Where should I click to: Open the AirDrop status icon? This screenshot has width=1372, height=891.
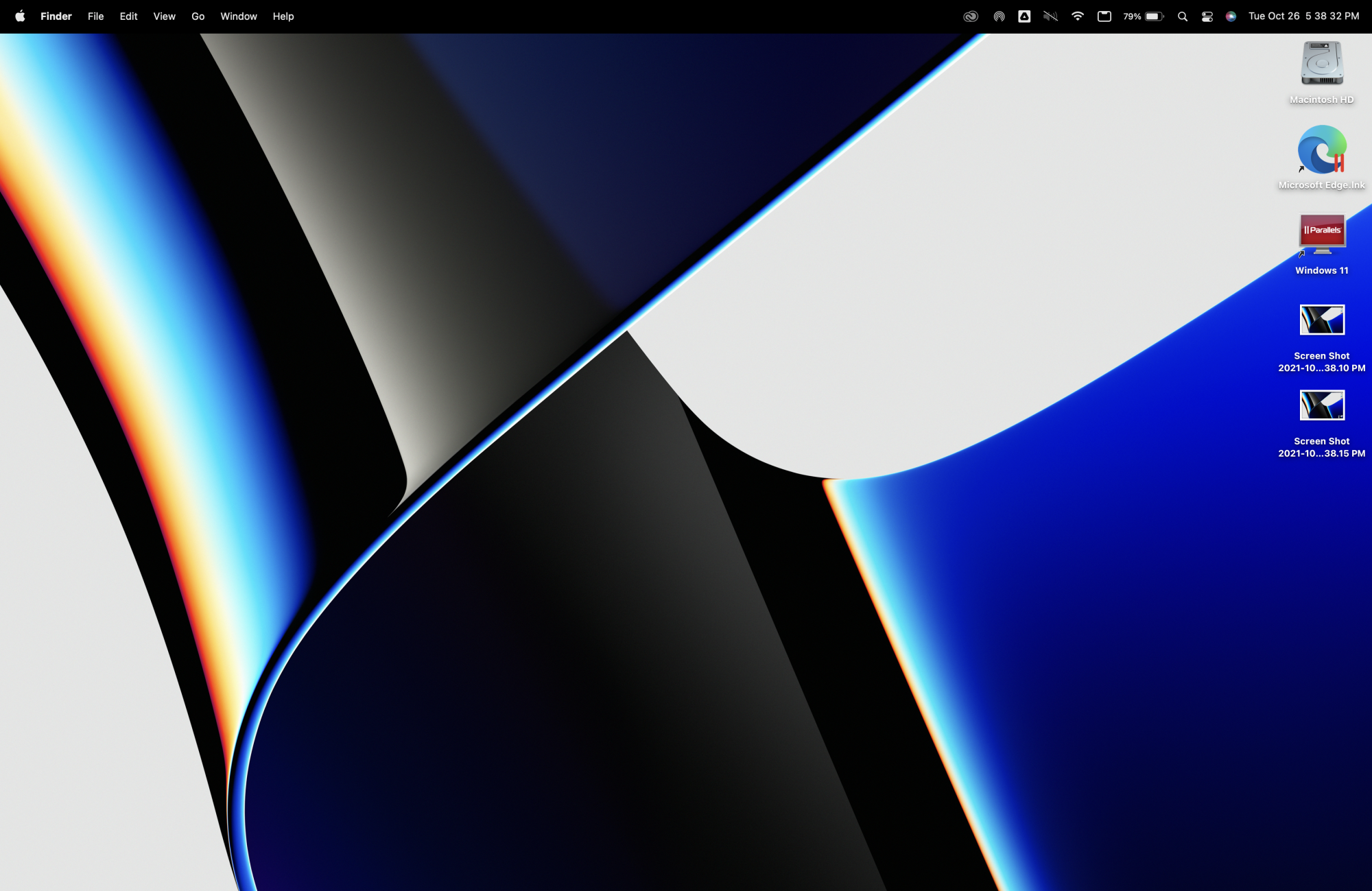coord(999,16)
